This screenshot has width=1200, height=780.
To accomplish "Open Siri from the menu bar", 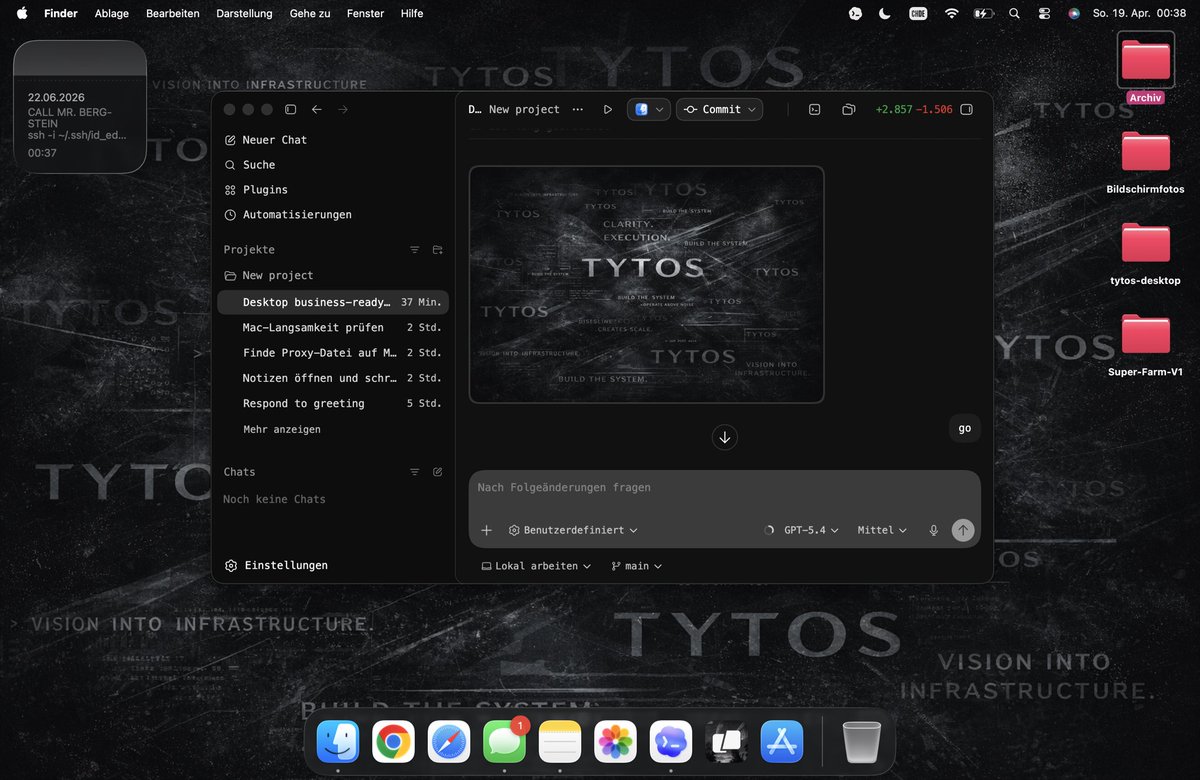I will (x=1074, y=14).
